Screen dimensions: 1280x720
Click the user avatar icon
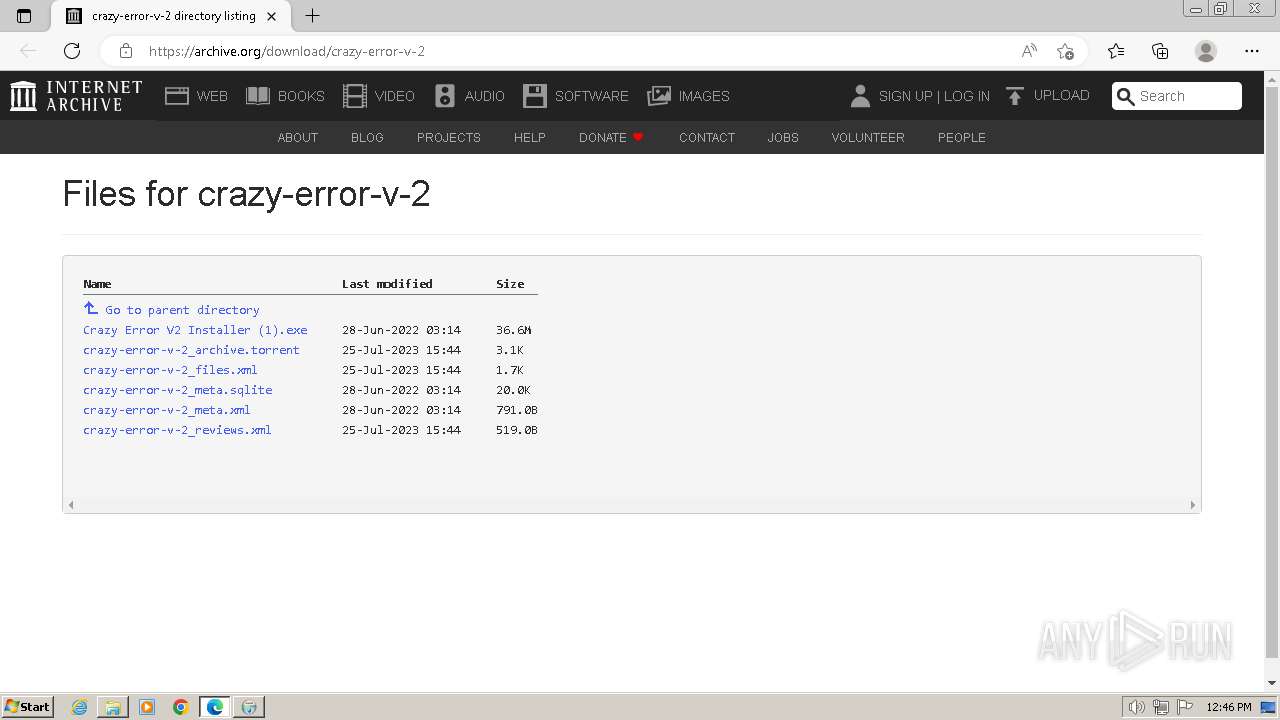click(860, 96)
